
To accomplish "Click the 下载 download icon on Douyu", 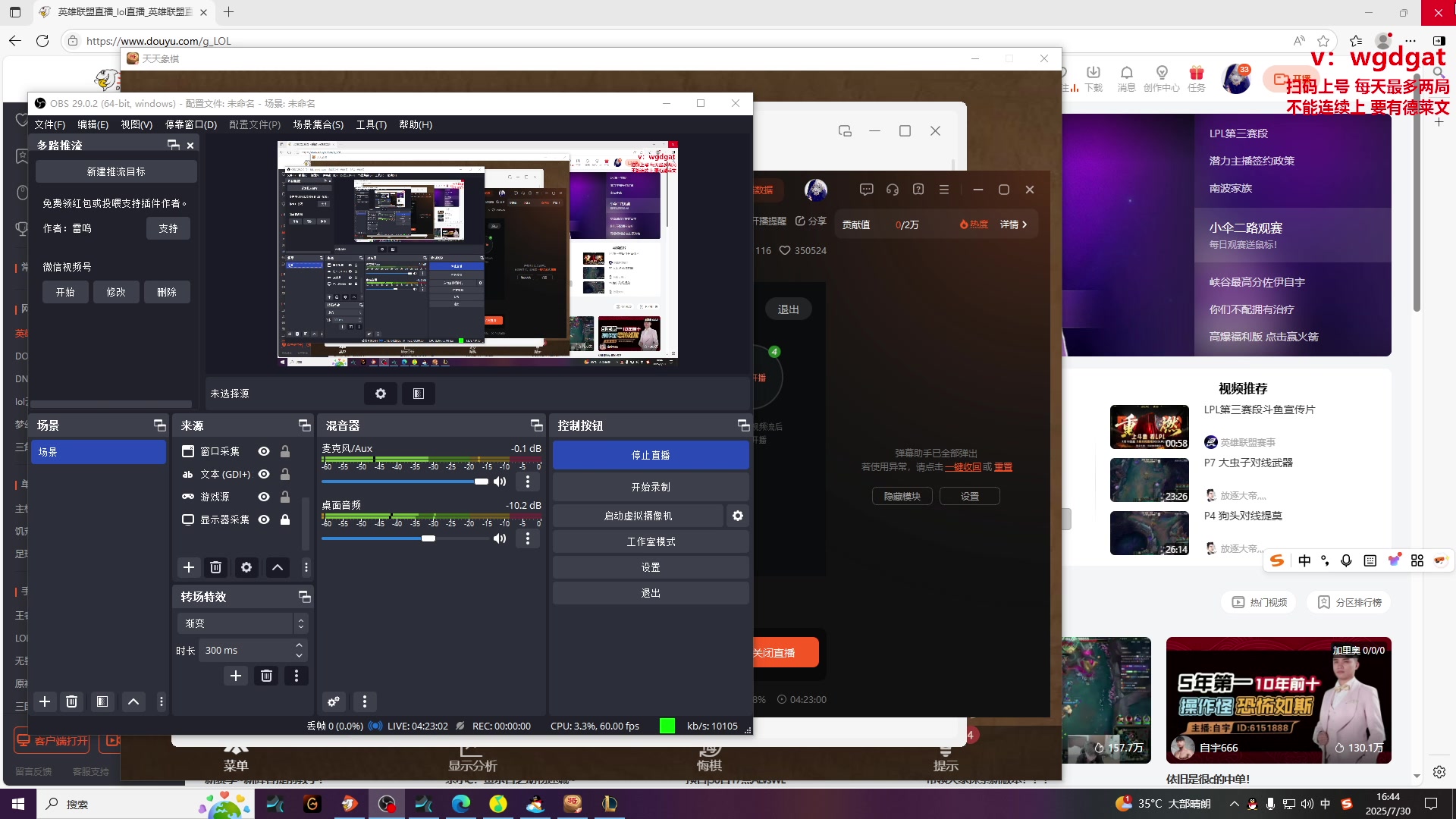I will (1093, 78).
